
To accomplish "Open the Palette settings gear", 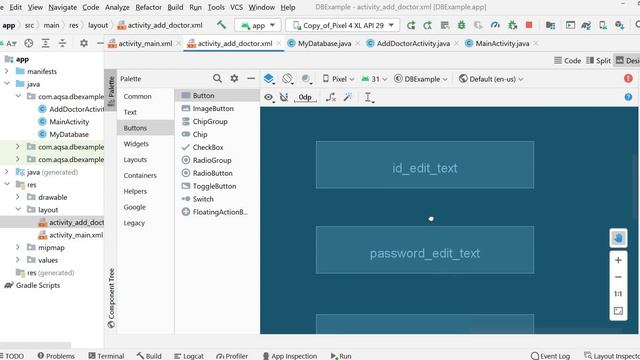I will point(234,78).
